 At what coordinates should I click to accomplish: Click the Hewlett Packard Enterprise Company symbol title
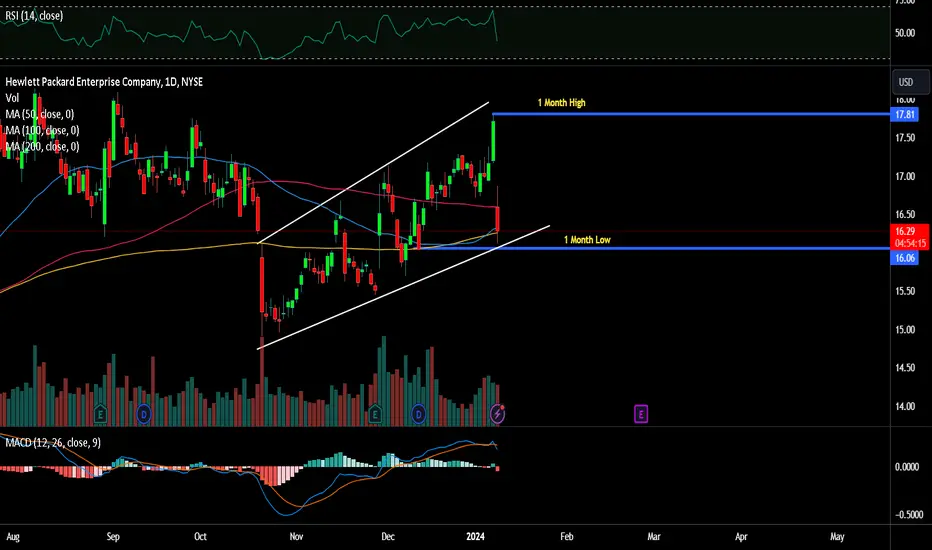click(104, 82)
